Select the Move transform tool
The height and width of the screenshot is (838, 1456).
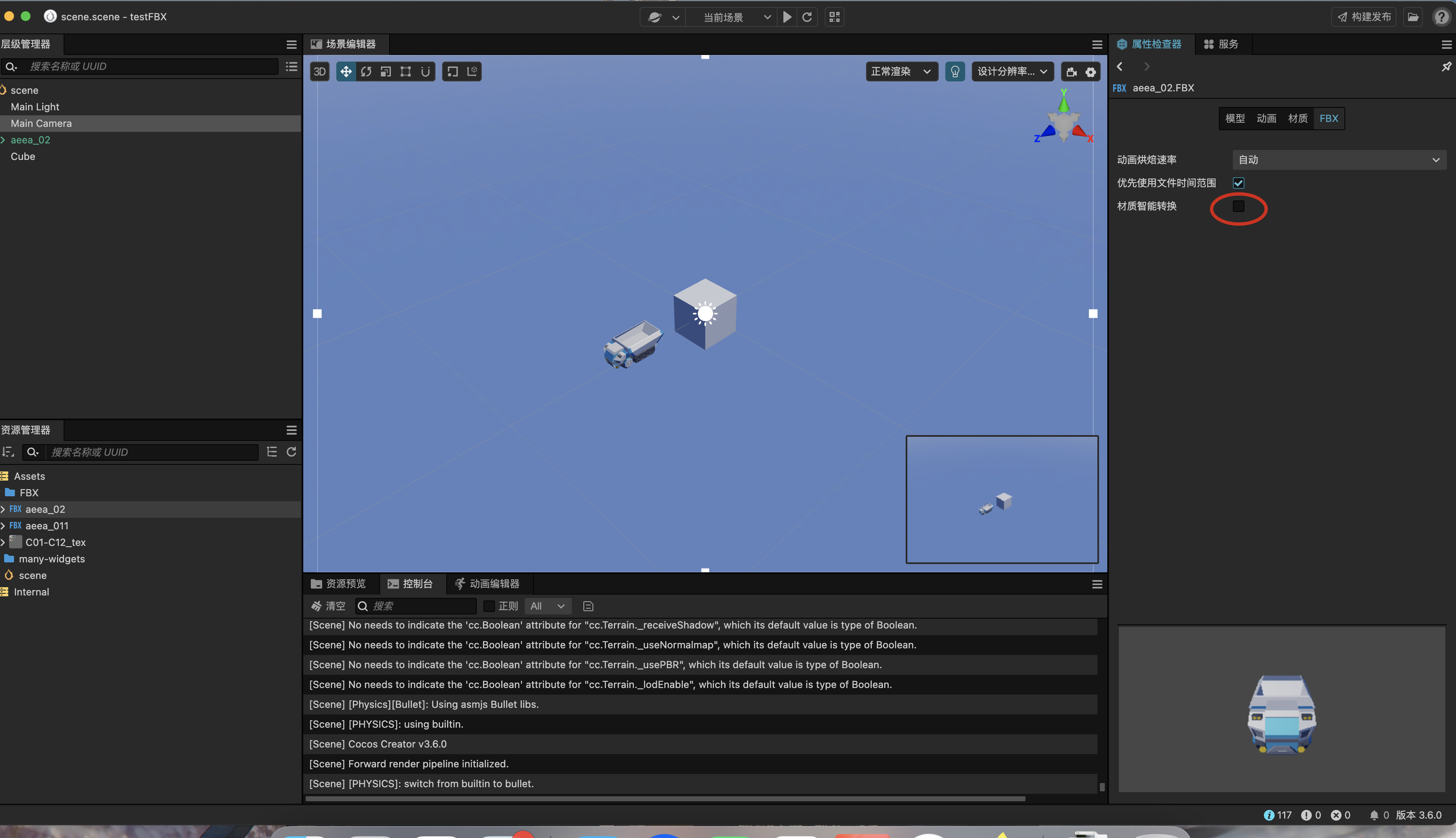click(x=346, y=71)
